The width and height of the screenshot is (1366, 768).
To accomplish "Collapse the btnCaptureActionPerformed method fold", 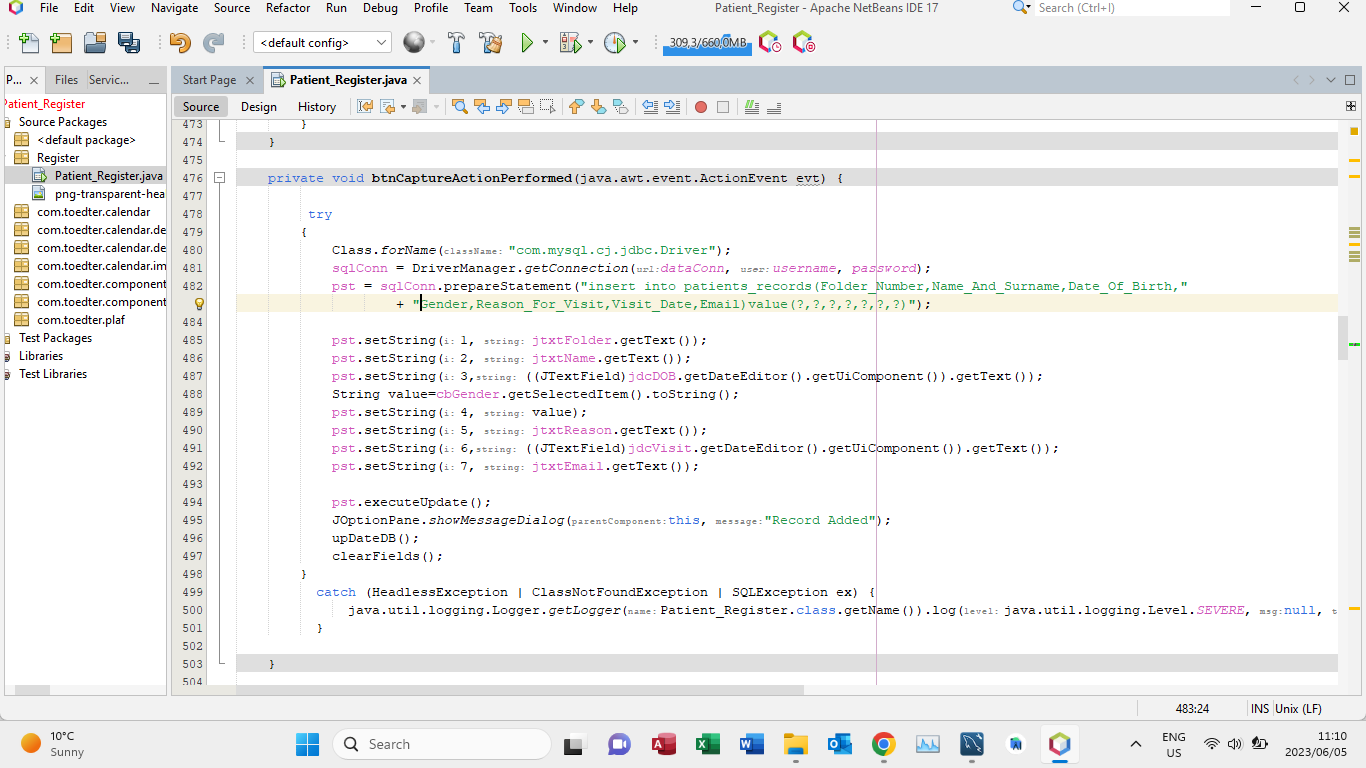I will [x=219, y=177].
